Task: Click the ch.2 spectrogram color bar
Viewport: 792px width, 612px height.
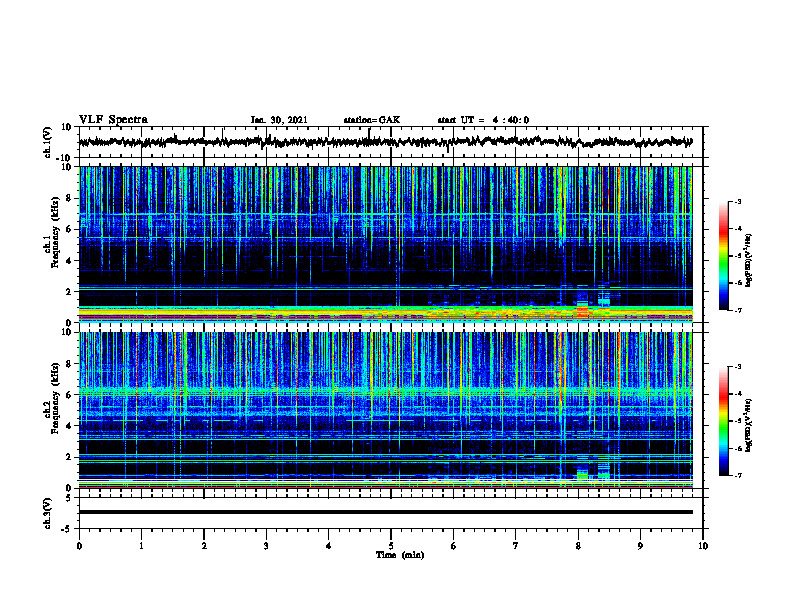Action: pos(723,421)
